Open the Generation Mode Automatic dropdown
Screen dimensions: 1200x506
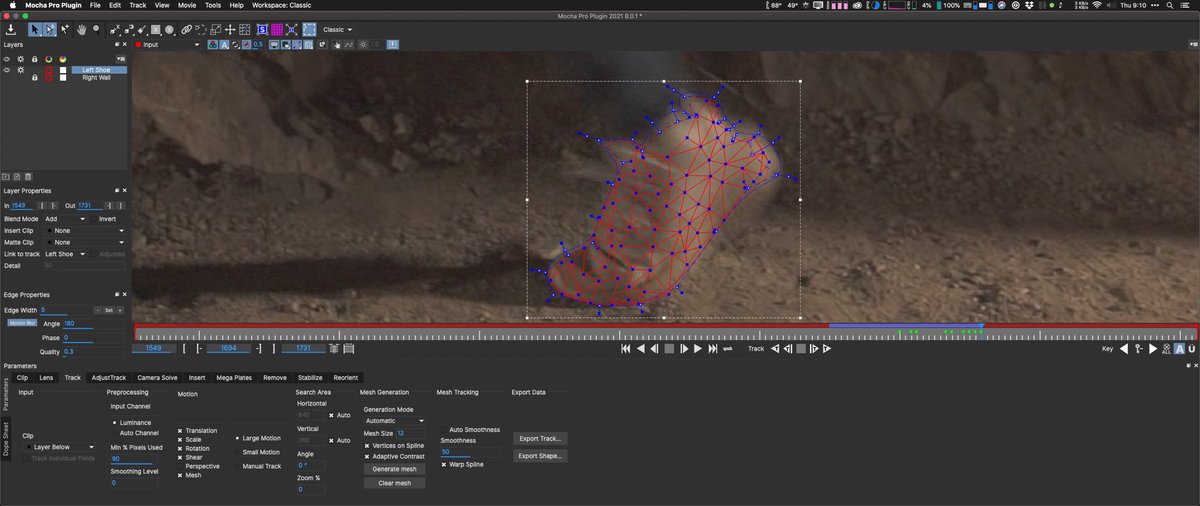click(x=394, y=421)
